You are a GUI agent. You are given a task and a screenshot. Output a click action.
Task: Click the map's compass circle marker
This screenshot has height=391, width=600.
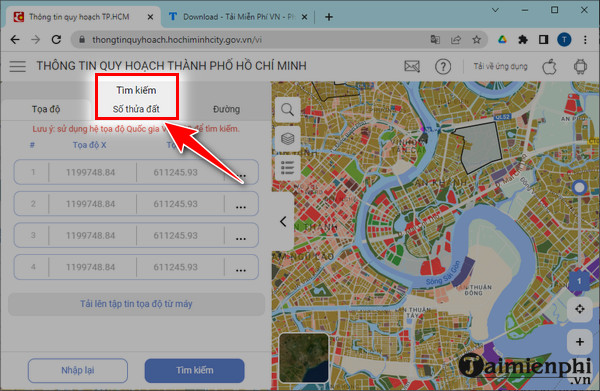[x=579, y=187]
